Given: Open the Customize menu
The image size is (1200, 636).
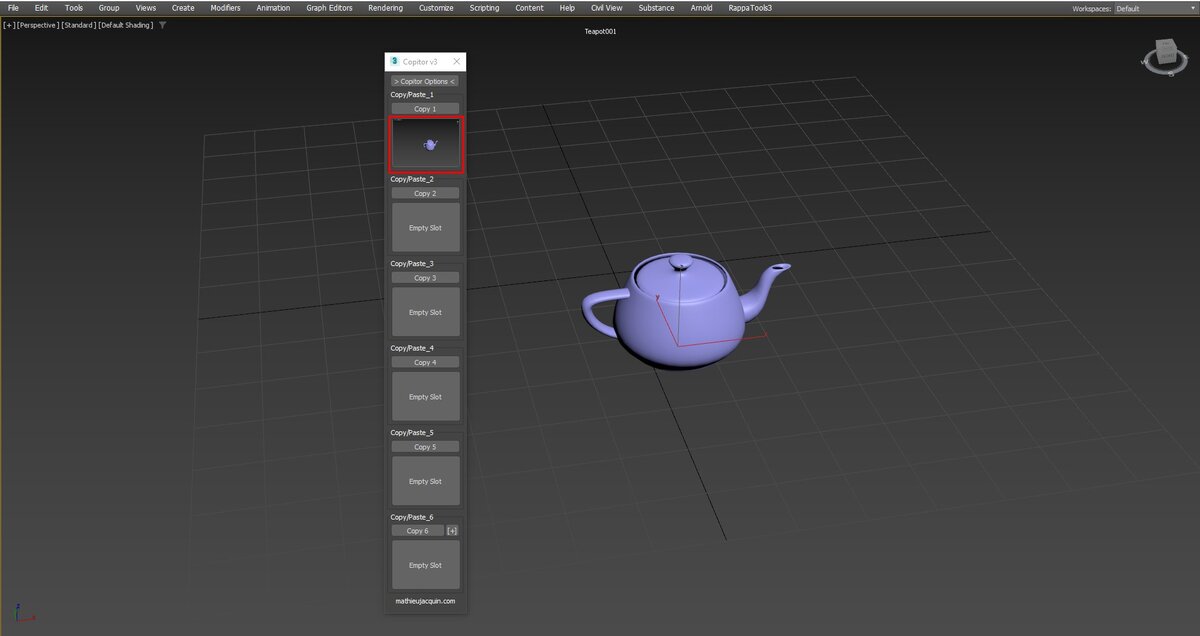Looking at the screenshot, I should [x=436, y=8].
